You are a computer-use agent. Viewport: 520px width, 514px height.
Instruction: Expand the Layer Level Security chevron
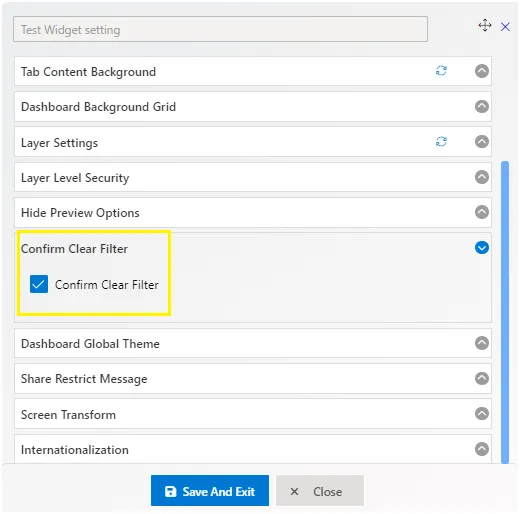(482, 177)
